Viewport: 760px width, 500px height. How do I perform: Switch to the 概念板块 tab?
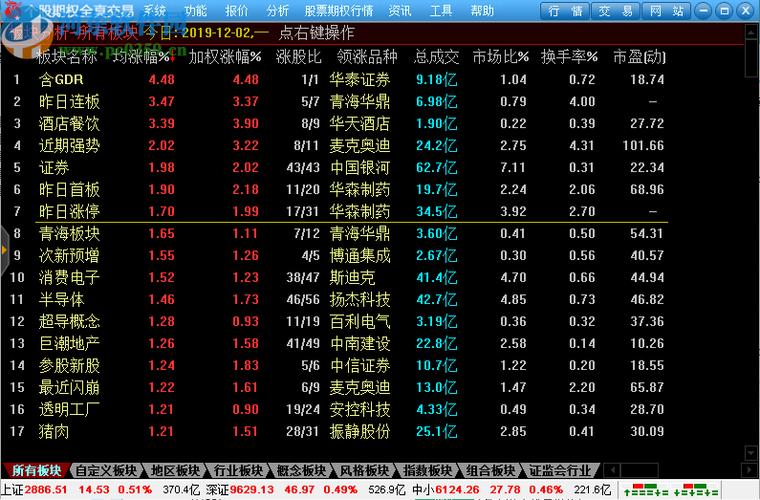301,470
